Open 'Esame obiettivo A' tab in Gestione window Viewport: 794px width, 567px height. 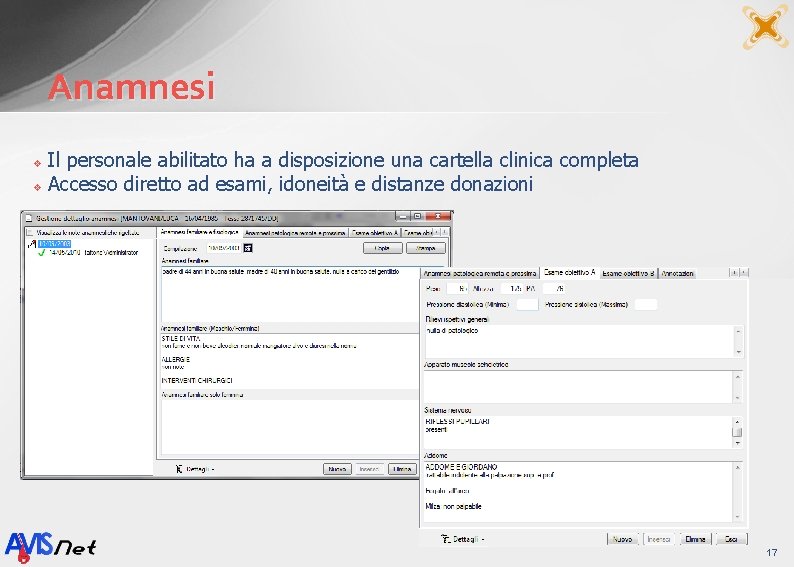pos(375,233)
